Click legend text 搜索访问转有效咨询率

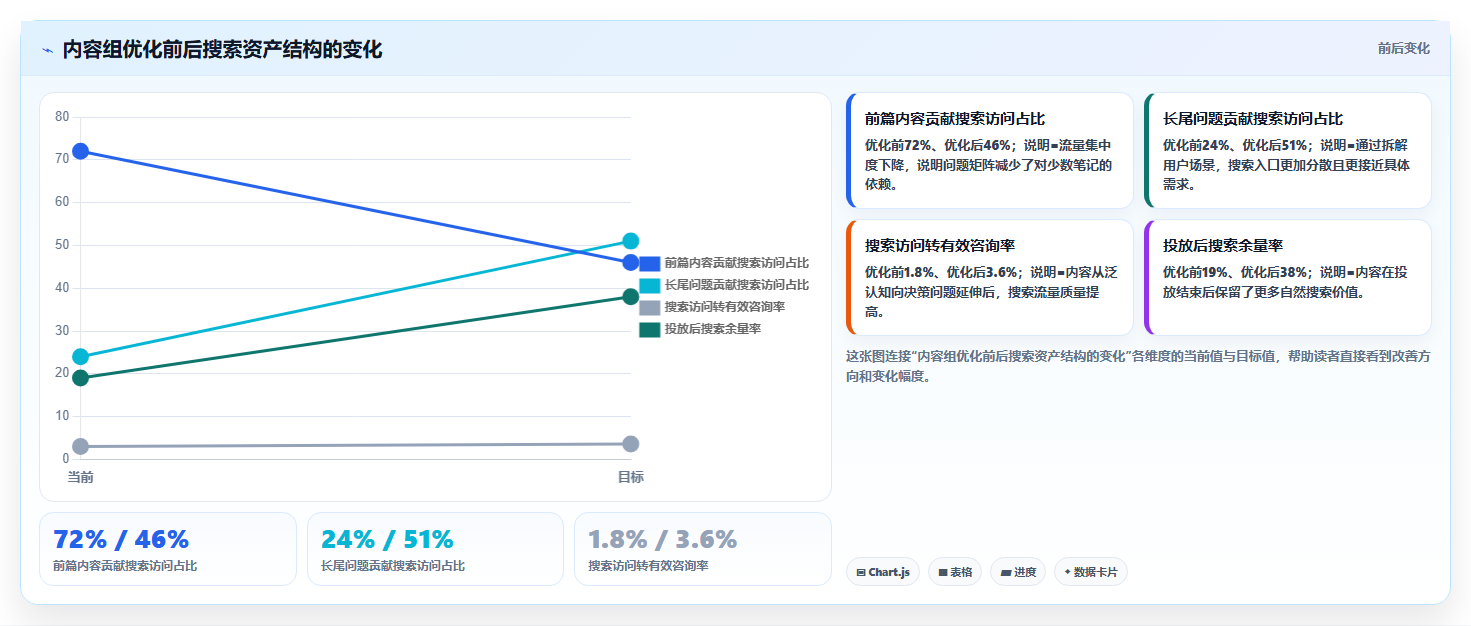point(725,307)
